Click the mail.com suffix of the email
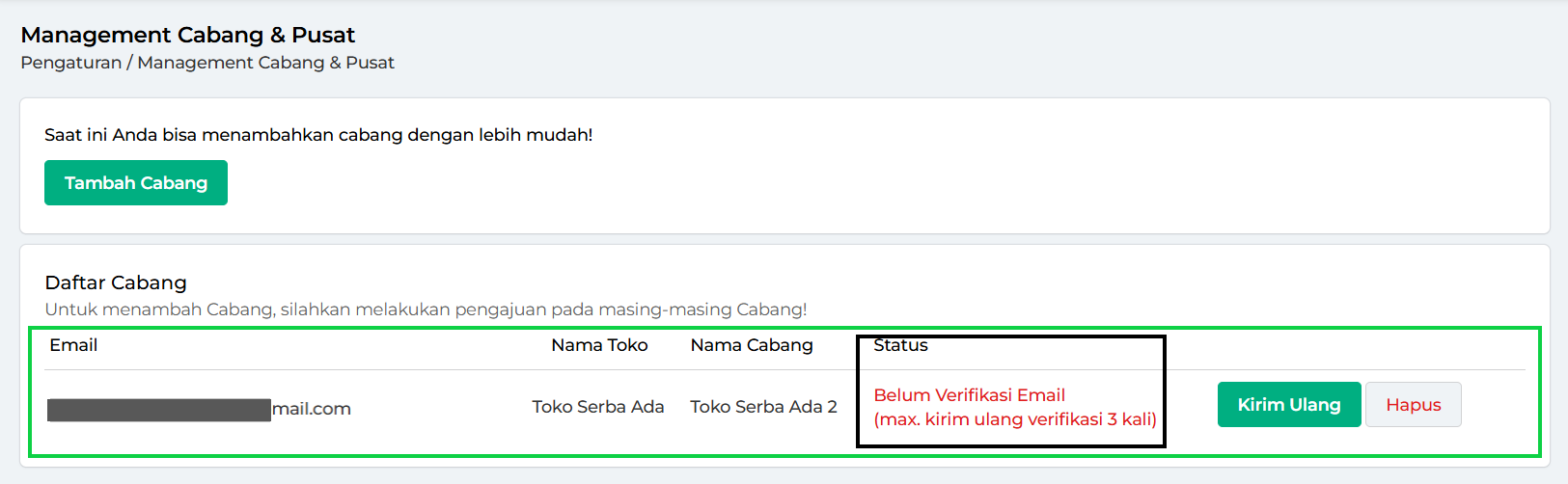 [x=312, y=409]
